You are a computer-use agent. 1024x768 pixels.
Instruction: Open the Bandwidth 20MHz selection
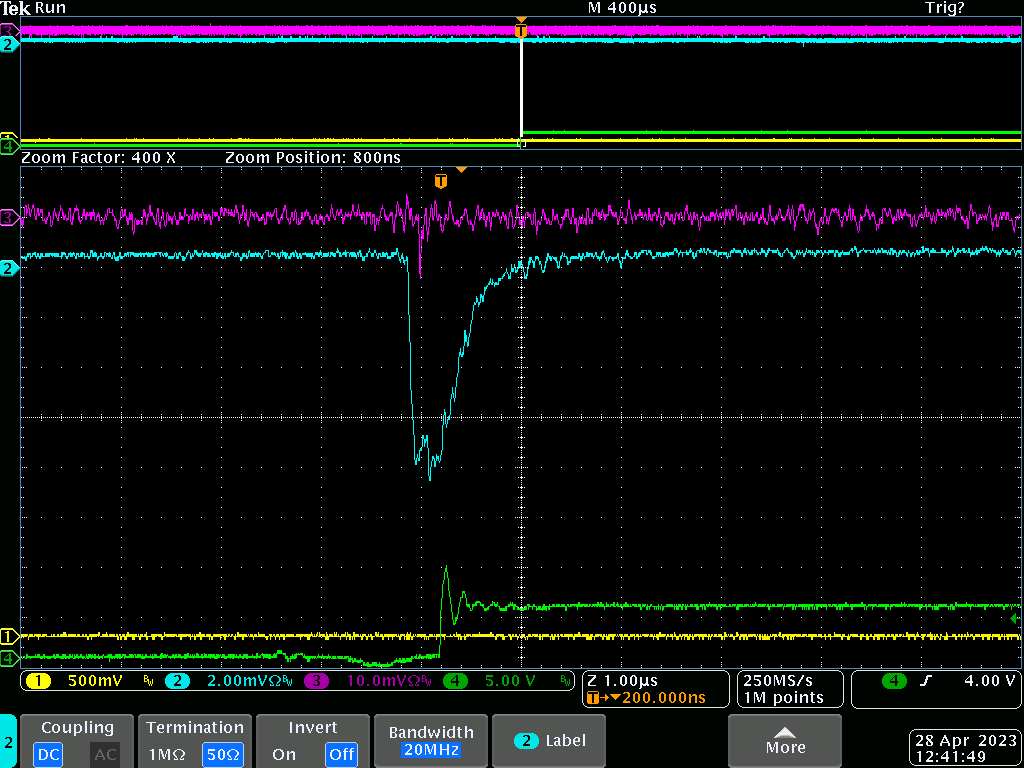[428, 741]
